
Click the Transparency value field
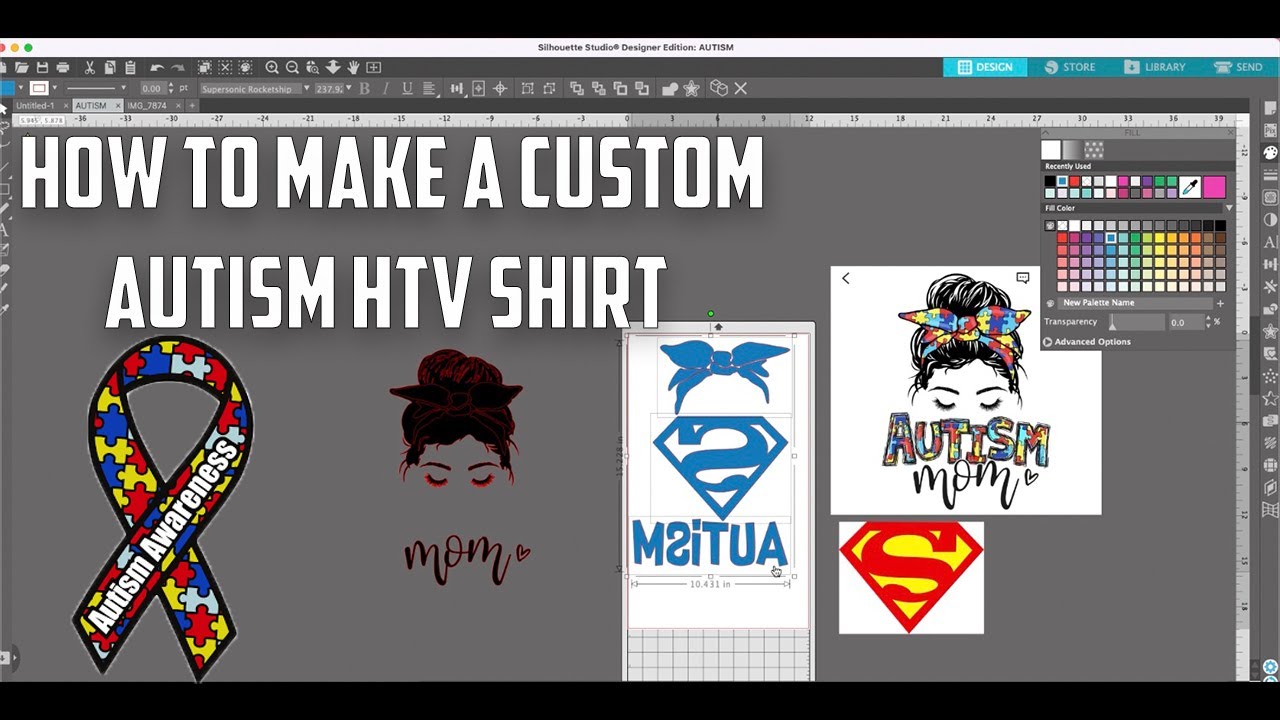point(1186,322)
